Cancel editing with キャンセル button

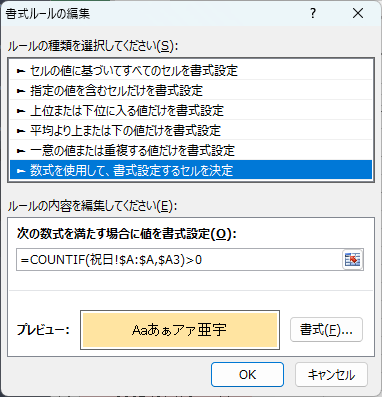tap(331, 375)
